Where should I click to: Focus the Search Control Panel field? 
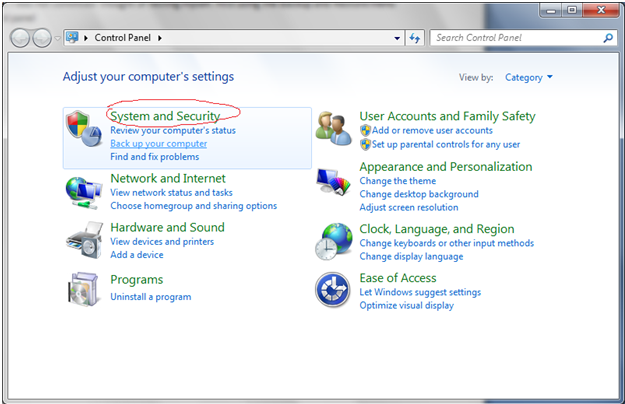coord(523,38)
